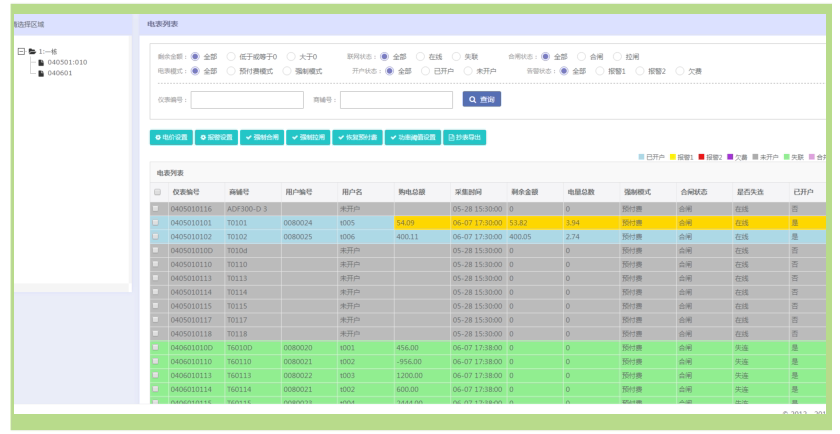Tick the header select-all checkbox
The width and height of the screenshot is (840, 434).
point(158,192)
